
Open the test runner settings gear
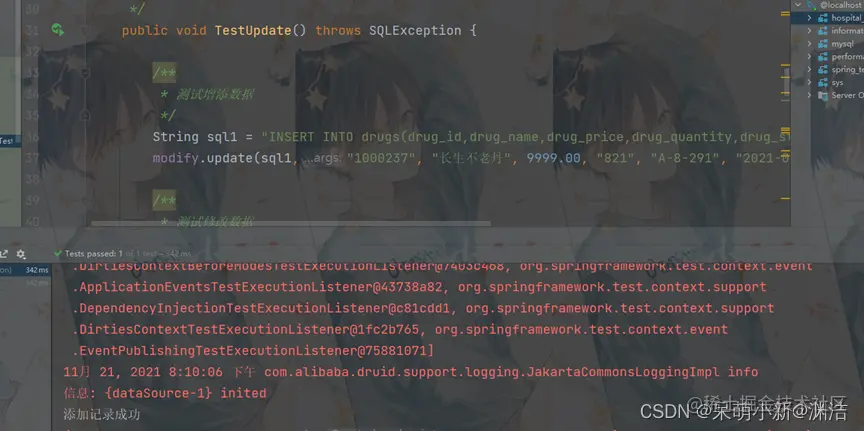tap(21, 254)
